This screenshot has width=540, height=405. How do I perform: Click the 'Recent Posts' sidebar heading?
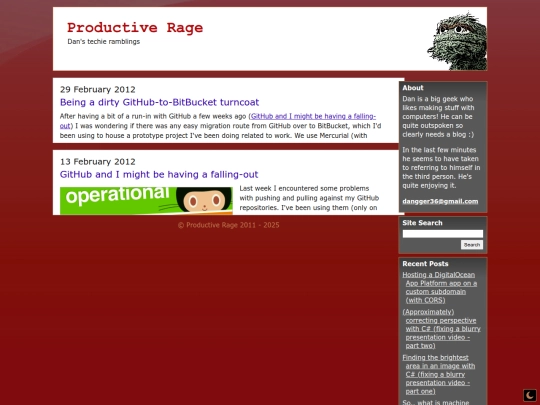(425, 264)
